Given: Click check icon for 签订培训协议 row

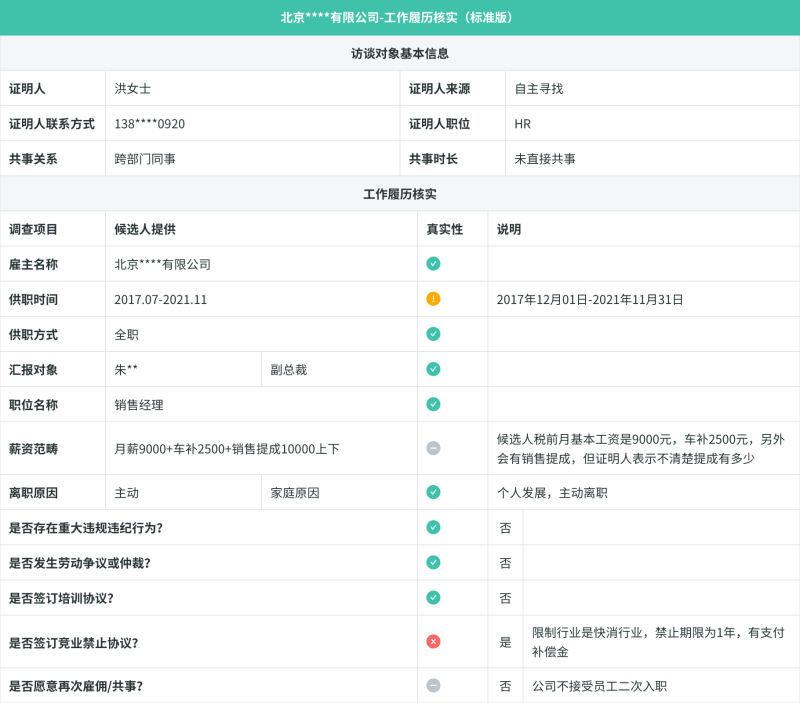Looking at the screenshot, I should click(433, 598).
